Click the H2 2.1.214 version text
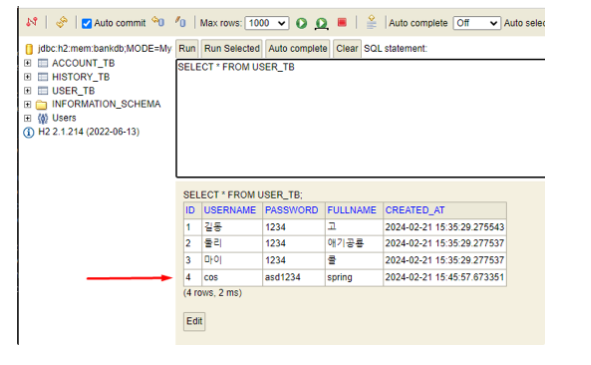The width and height of the screenshot is (591, 365). click(x=89, y=132)
